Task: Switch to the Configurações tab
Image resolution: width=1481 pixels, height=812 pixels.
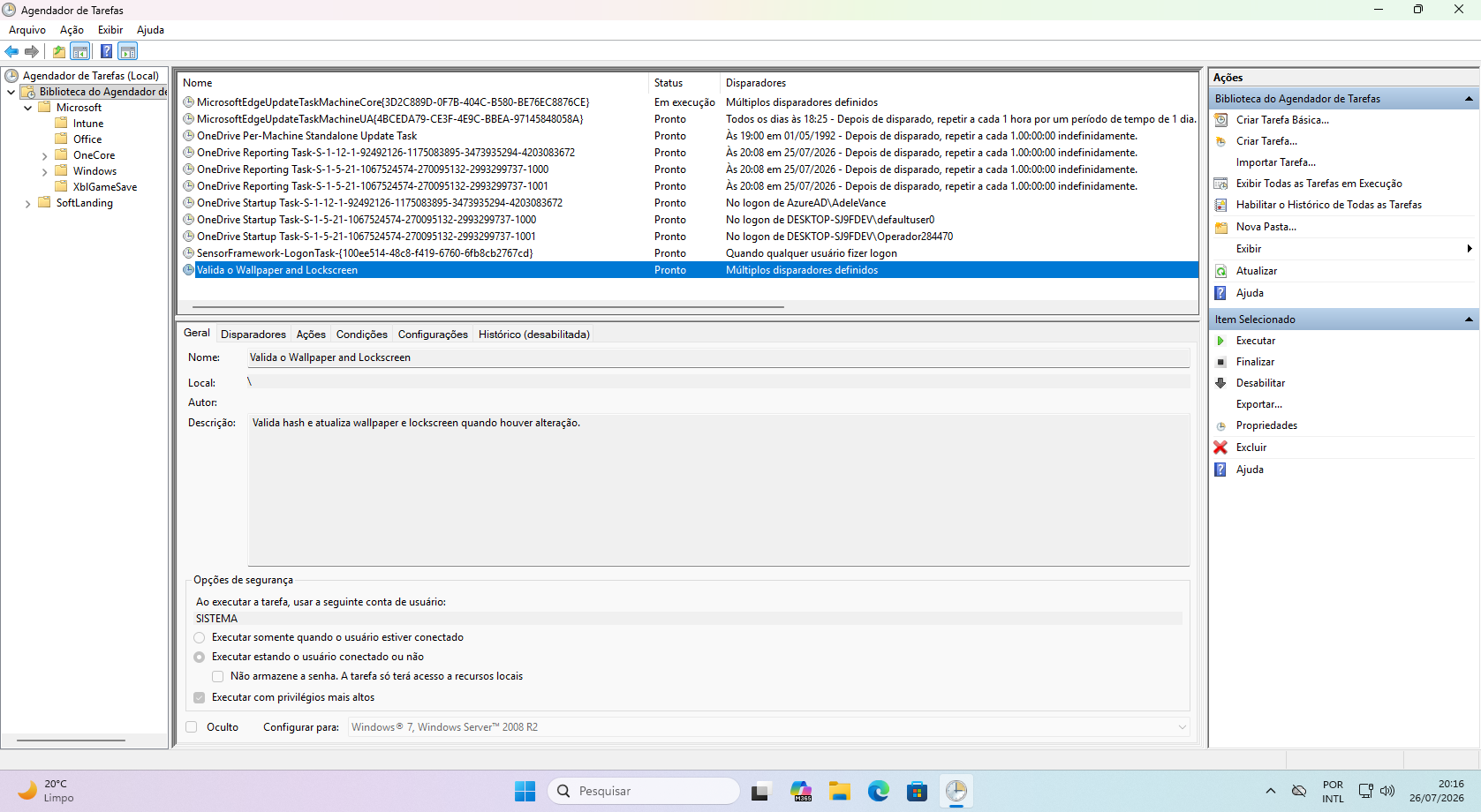Action: coord(433,335)
